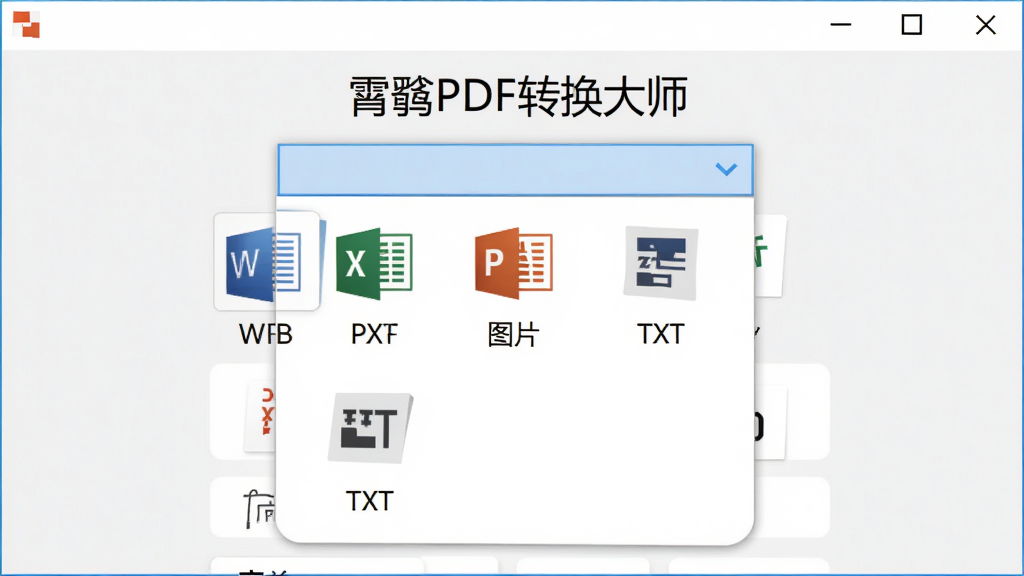
Task: Select the top-row TXT icon
Action: click(x=661, y=263)
